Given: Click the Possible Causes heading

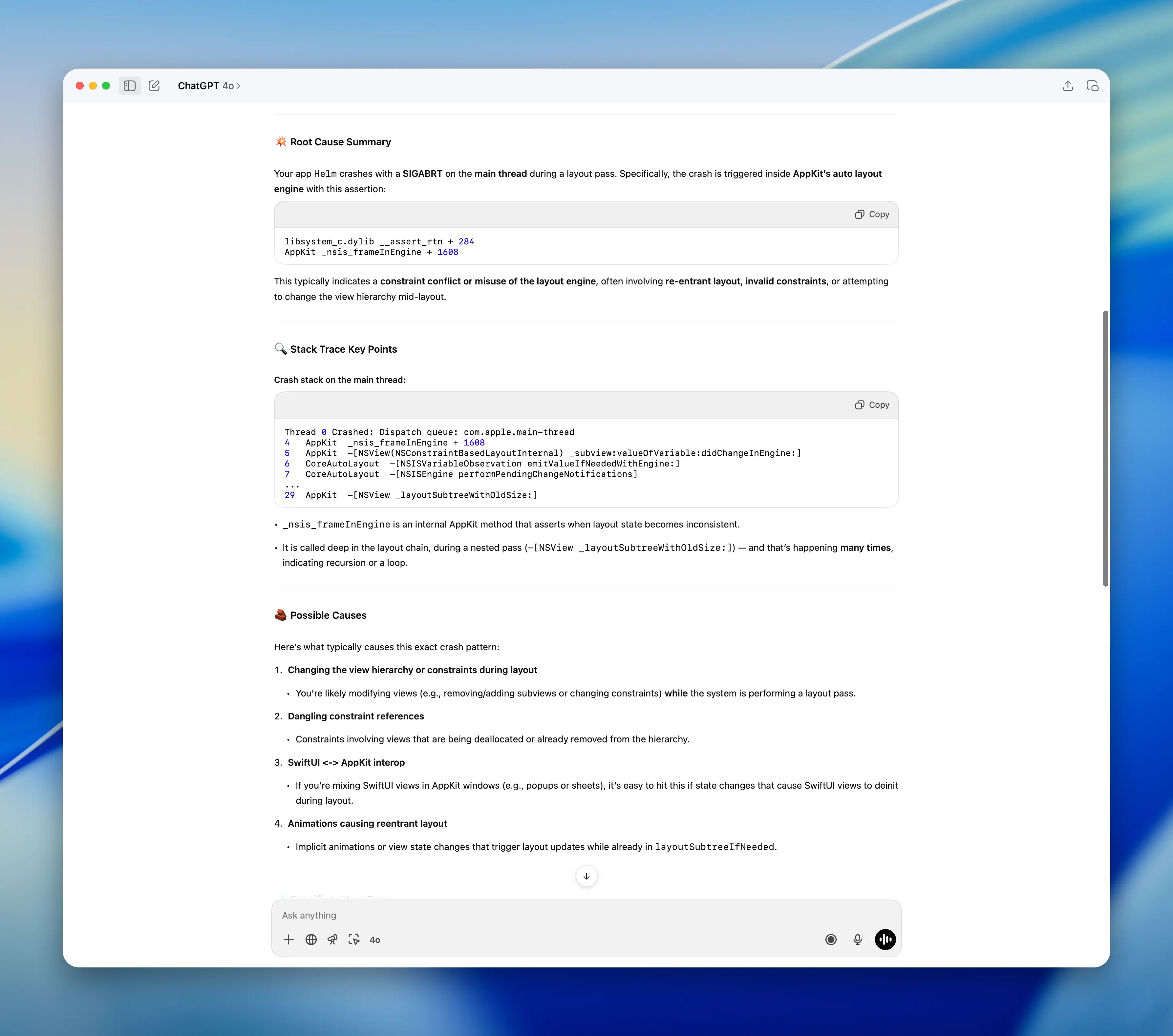Looking at the screenshot, I should (x=328, y=615).
